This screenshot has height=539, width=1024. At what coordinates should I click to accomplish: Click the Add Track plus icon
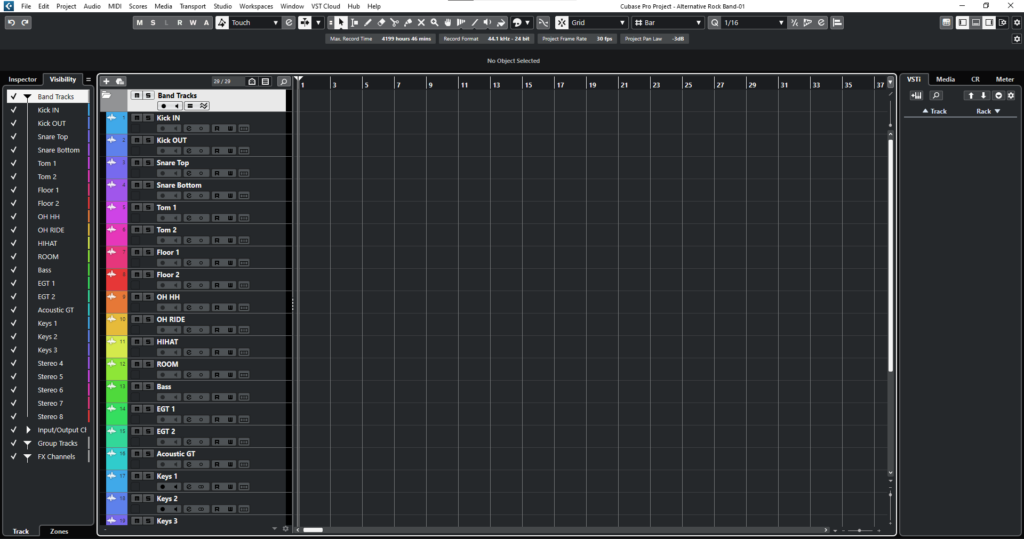(106, 82)
